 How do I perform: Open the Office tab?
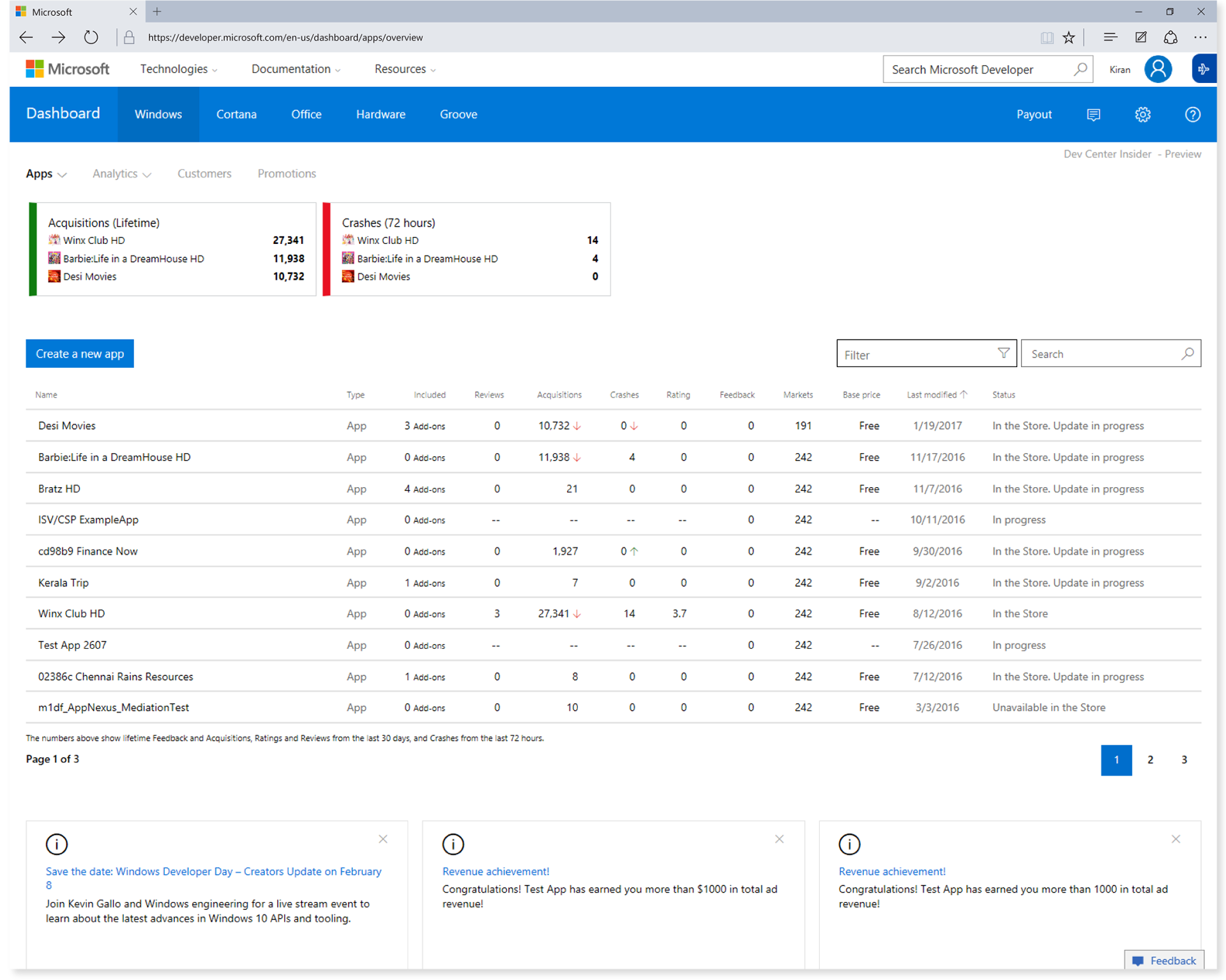(x=306, y=114)
